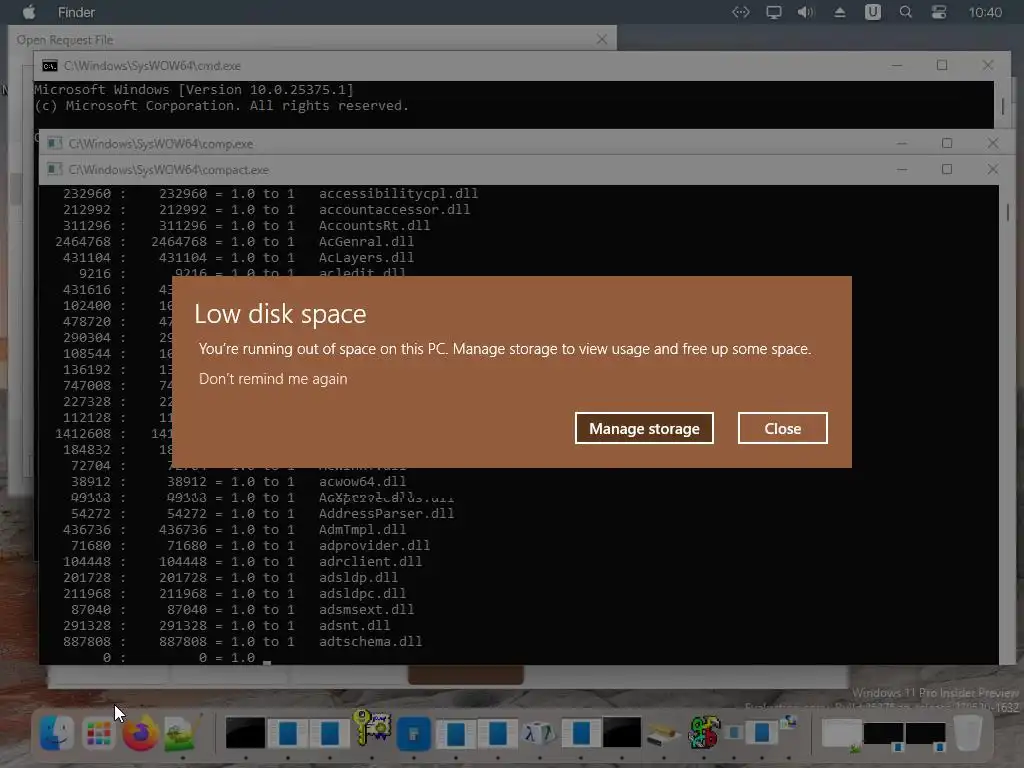
Task: Open the network connection icon in menu bar
Action: tap(741, 12)
